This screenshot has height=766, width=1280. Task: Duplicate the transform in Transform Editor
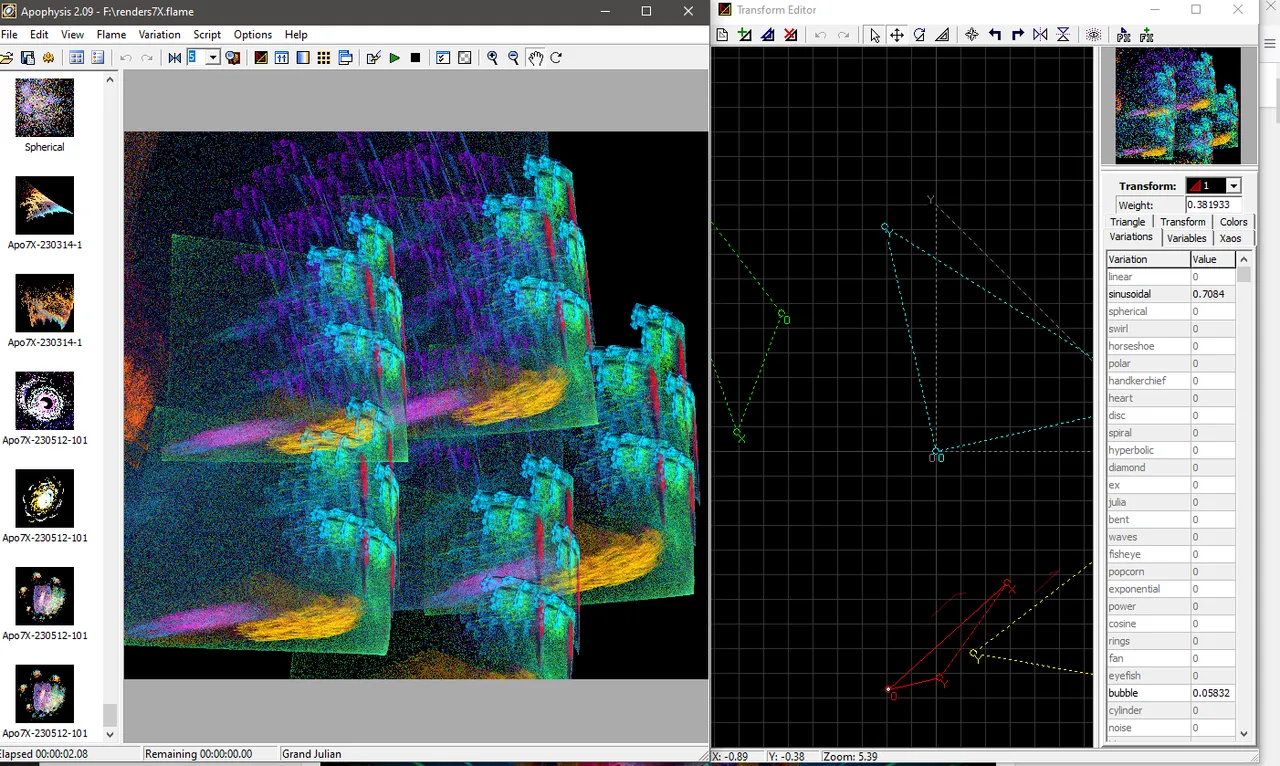coord(767,35)
